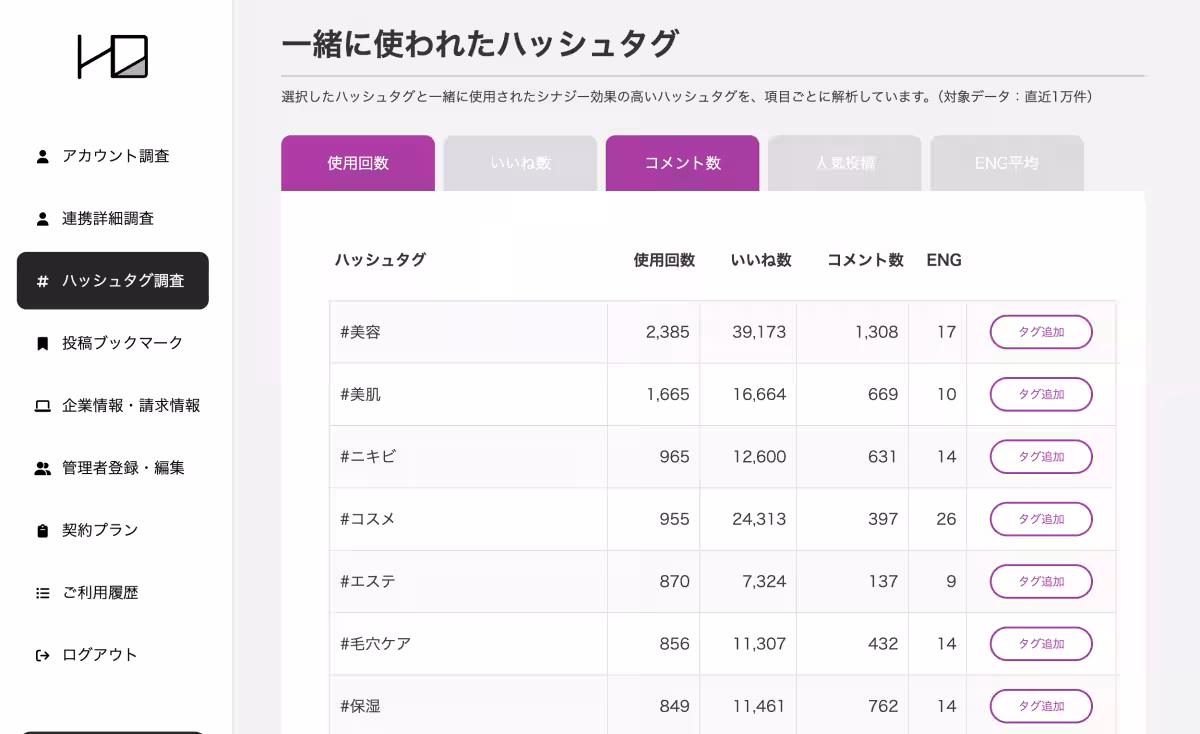The image size is (1200, 734).
Task: Click the list icon next to ご利用履歴
Action: pyautogui.click(x=41, y=592)
